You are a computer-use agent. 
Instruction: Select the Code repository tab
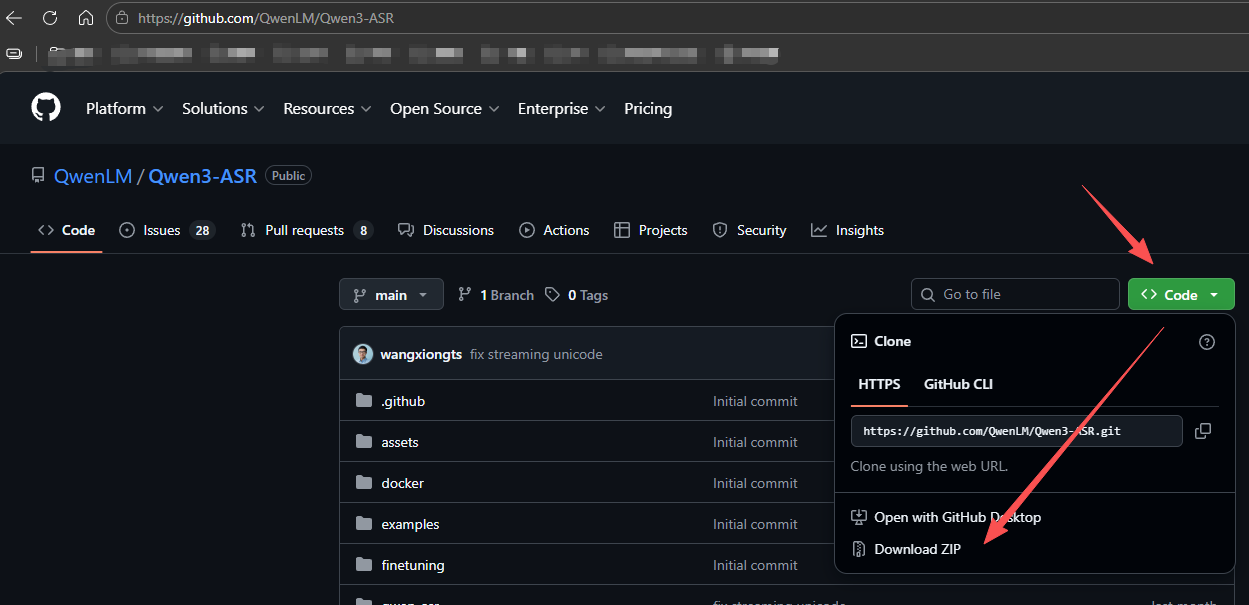pos(66,230)
